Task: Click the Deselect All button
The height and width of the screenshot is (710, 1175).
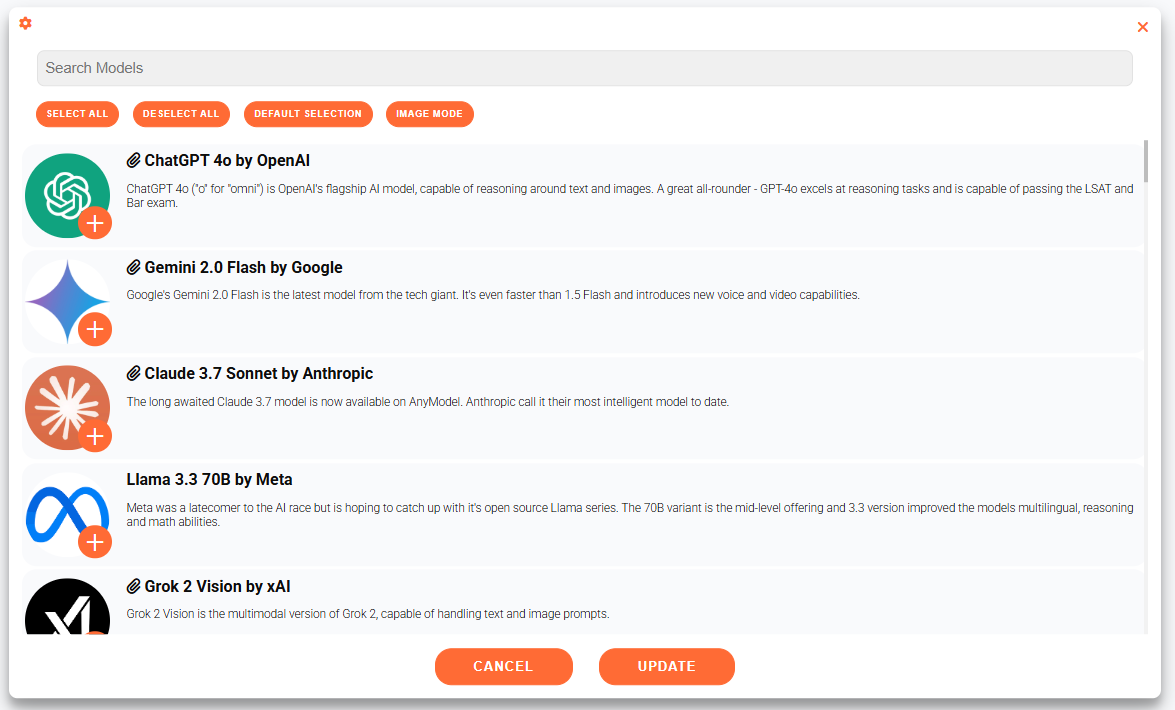Action: 181,114
